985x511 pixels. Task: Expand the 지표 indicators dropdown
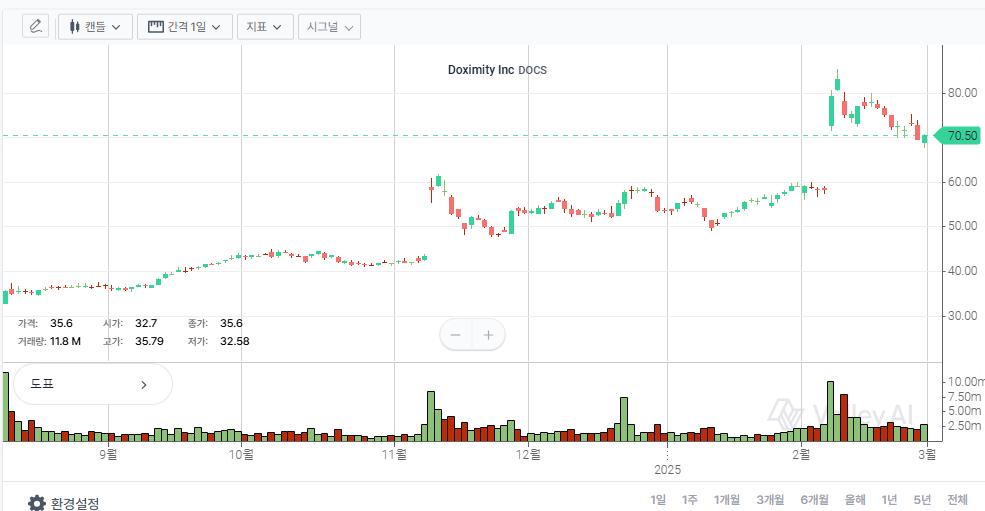[x=264, y=27]
